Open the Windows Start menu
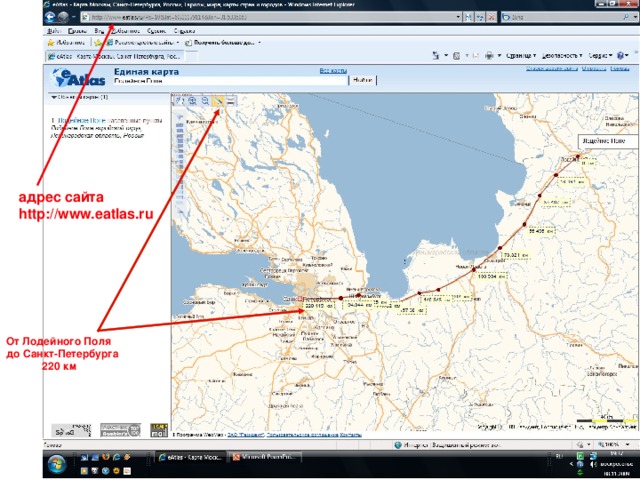The height and width of the screenshot is (480, 640). point(56,463)
